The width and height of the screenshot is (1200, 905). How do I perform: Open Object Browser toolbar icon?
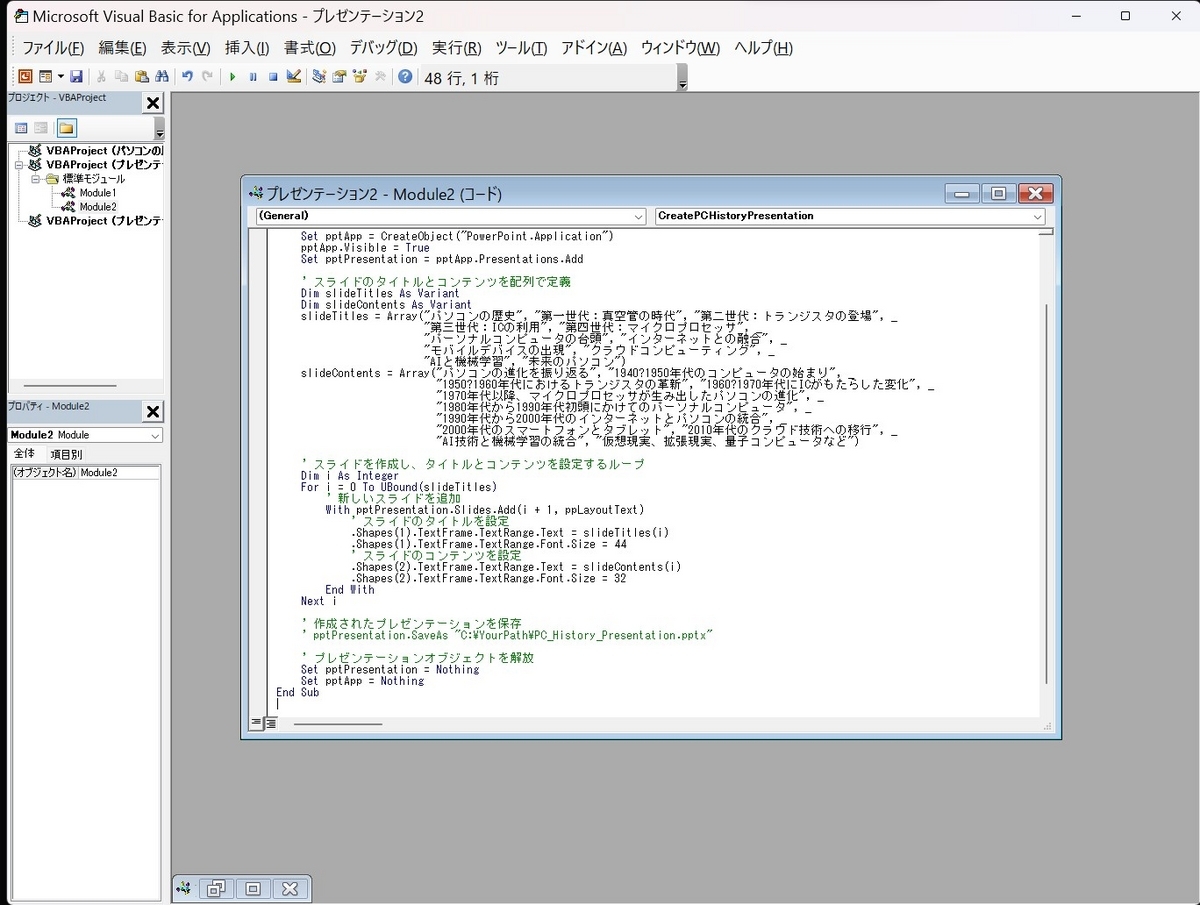tap(359, 76)
